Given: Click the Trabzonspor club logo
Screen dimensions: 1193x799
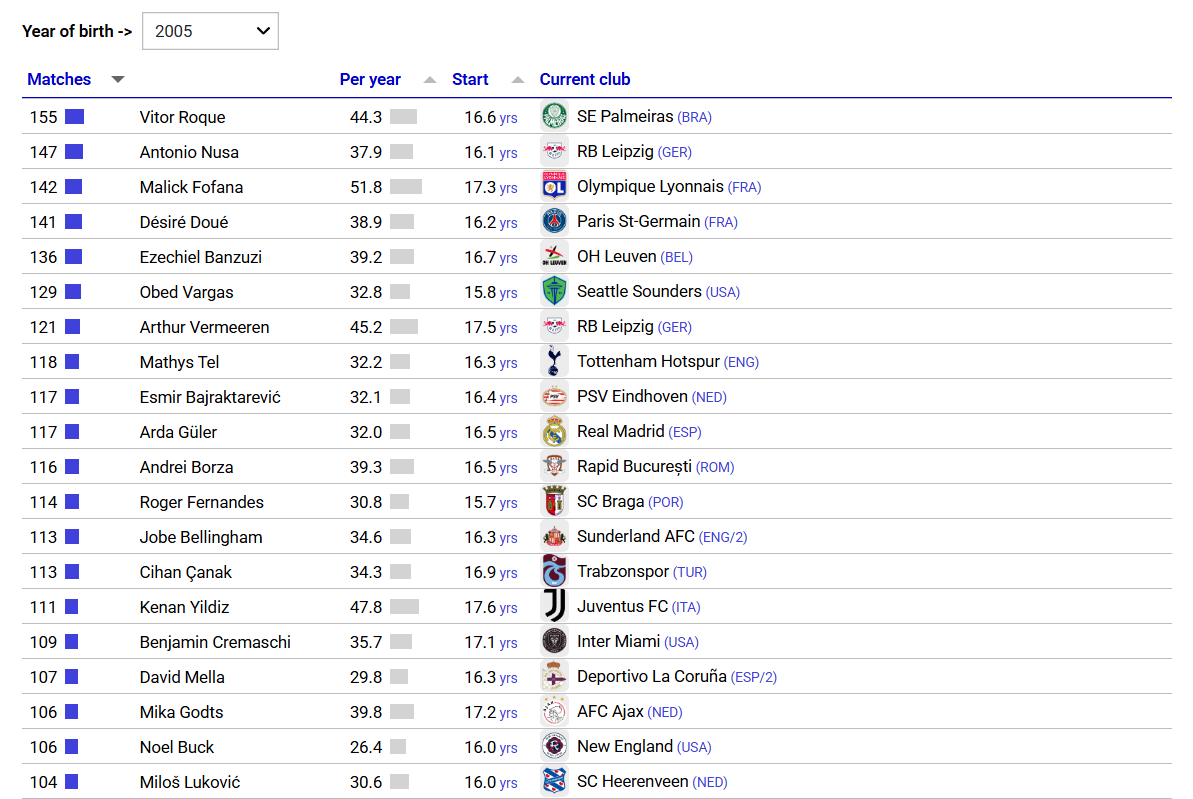Looking at the screenshot, I should [x=554, y=571].
